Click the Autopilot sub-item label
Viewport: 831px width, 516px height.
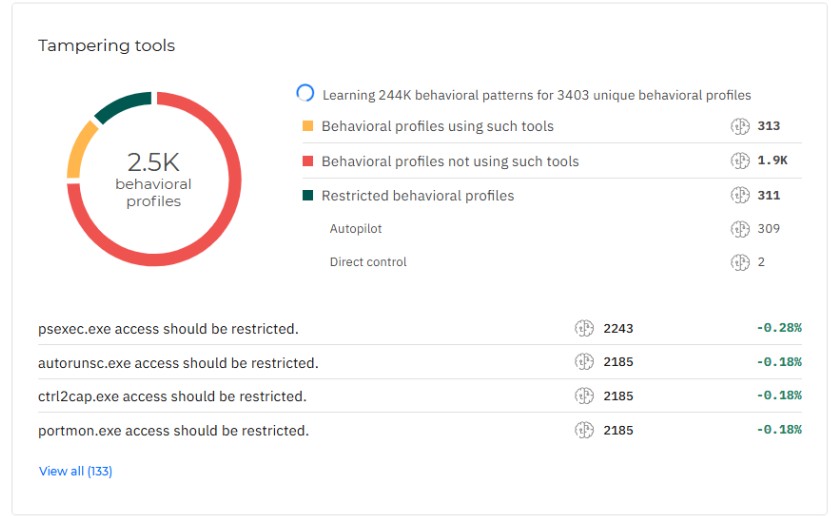(x=356, y=229)
